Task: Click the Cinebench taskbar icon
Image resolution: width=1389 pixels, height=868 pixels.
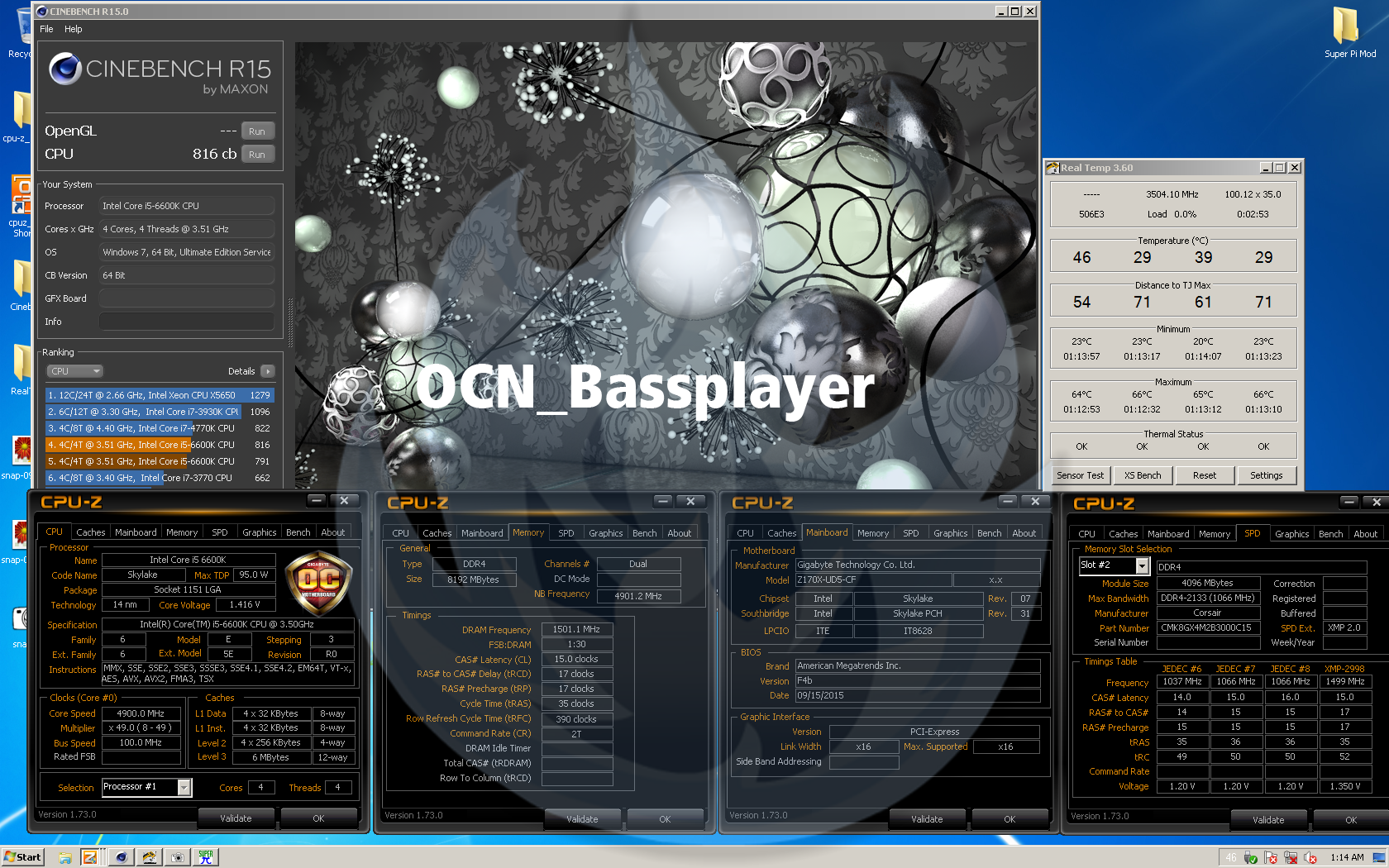Action: point(121,857)
